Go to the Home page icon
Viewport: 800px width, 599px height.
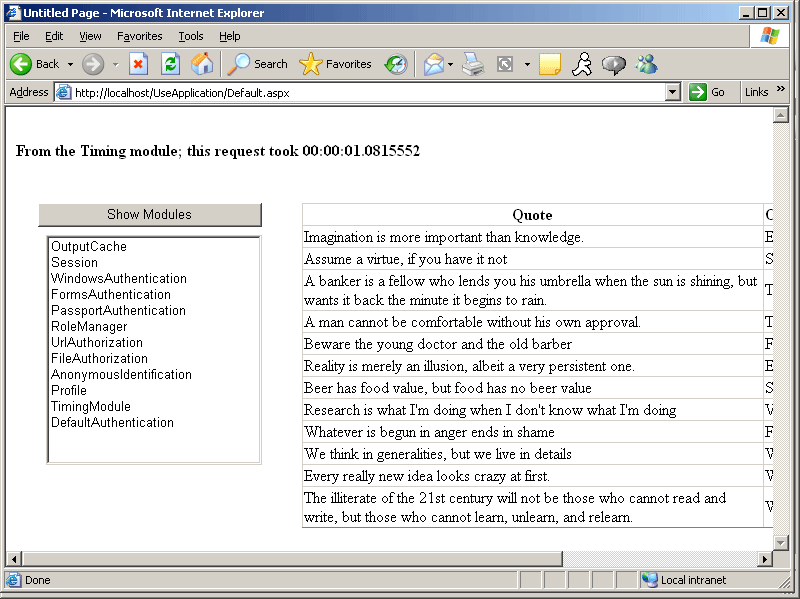202,64
